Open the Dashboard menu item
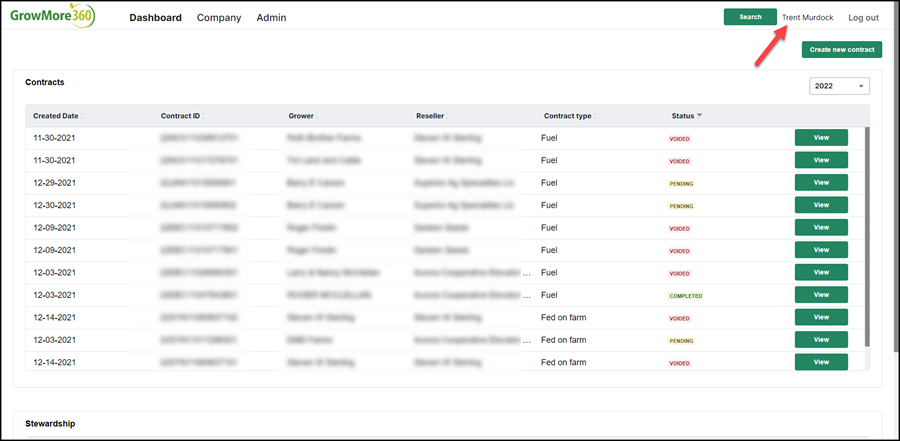Viewport: 900px width, 441px height. 156,18
